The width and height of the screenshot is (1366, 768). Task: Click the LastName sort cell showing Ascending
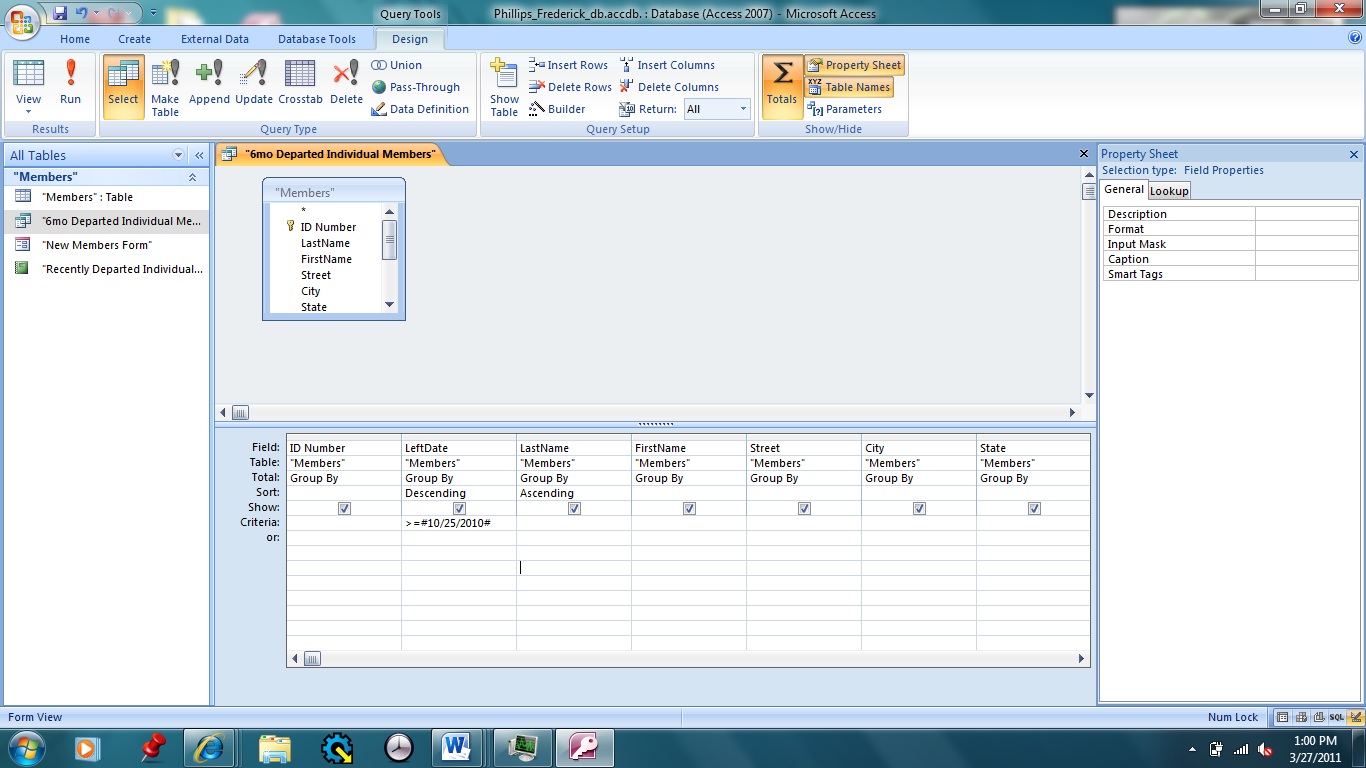tap(574, 493)
